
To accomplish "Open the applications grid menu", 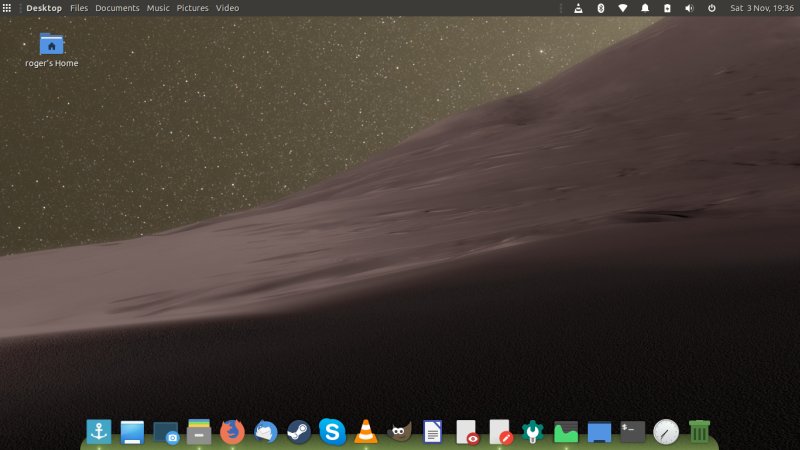I will [x=7, y=8].
